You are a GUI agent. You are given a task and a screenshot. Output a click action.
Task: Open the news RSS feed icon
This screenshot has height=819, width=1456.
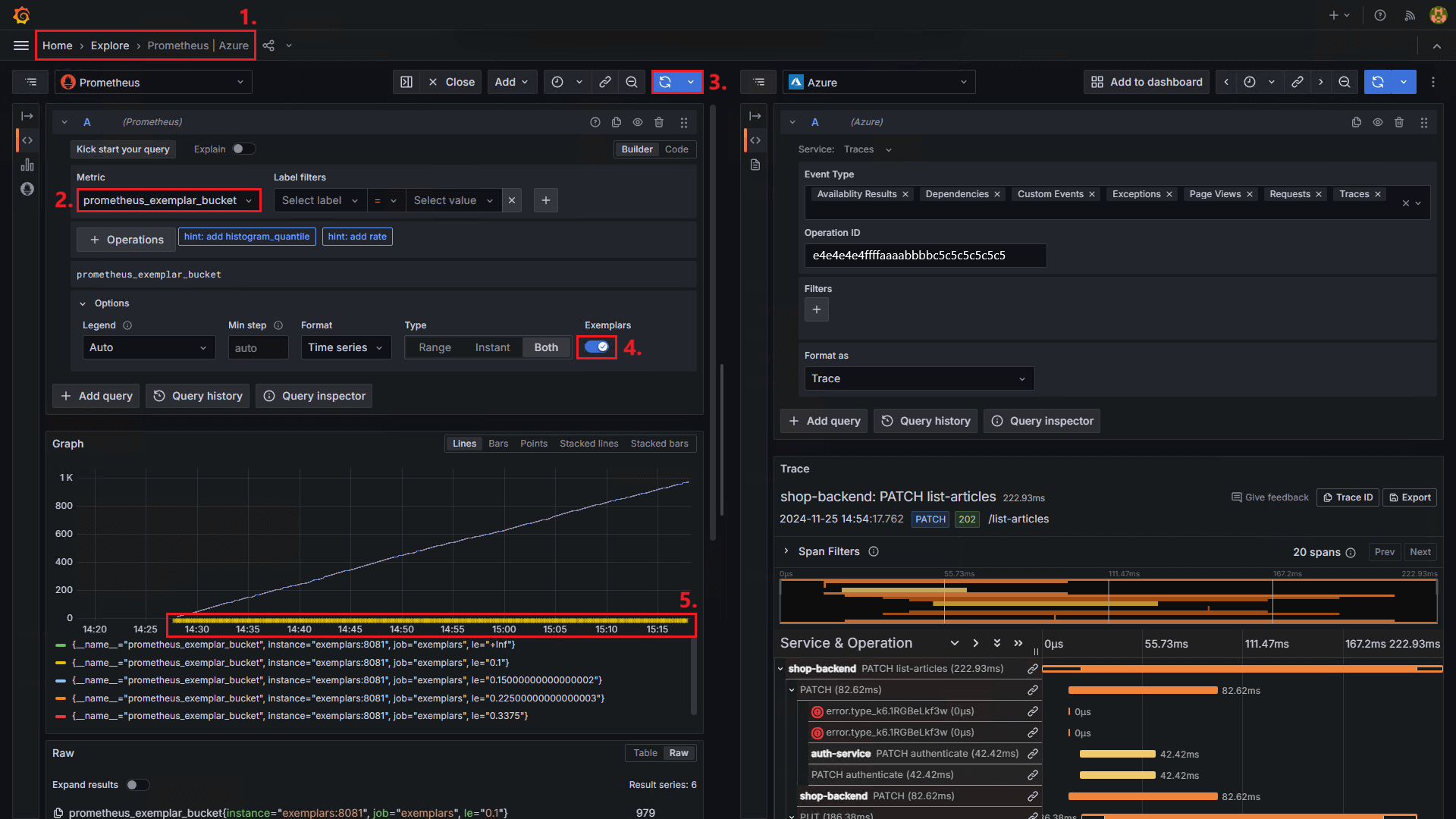(1410, 15)
